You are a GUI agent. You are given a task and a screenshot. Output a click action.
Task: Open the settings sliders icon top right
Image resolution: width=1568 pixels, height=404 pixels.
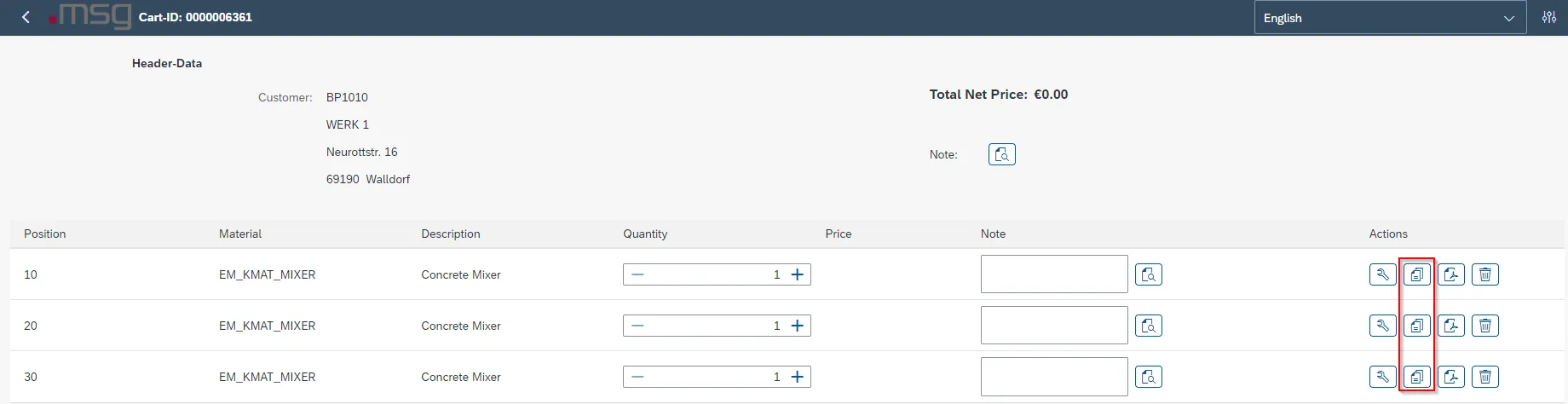1549,17
